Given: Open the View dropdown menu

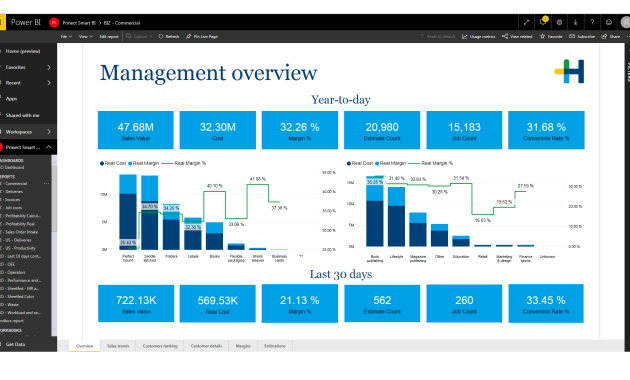Looking at the screenshot, I should (85, 37).
